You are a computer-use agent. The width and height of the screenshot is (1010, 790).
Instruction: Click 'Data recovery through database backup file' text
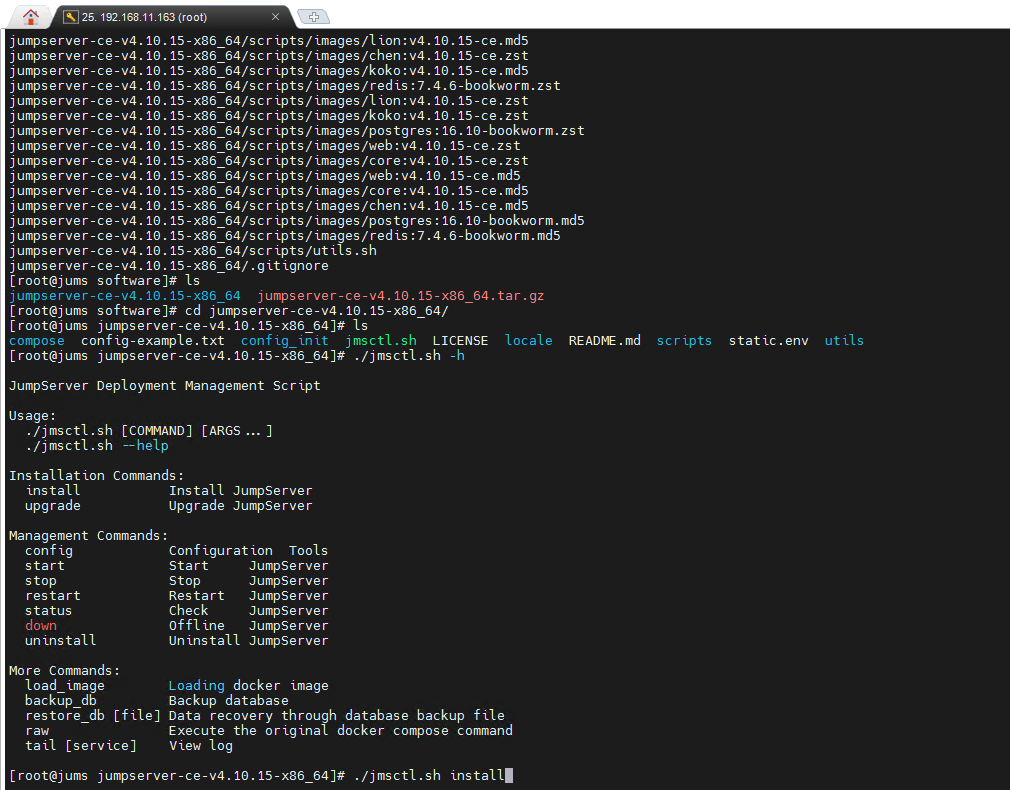337,716
